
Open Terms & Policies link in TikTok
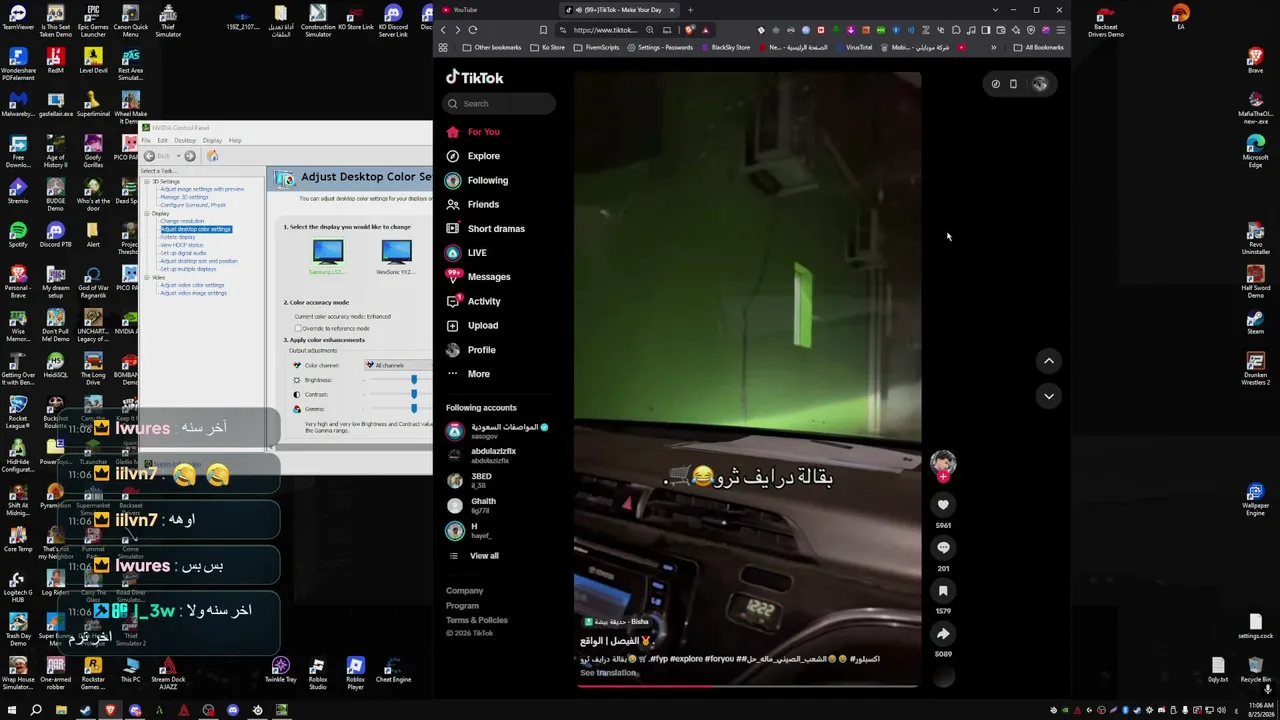pos(477,620)
